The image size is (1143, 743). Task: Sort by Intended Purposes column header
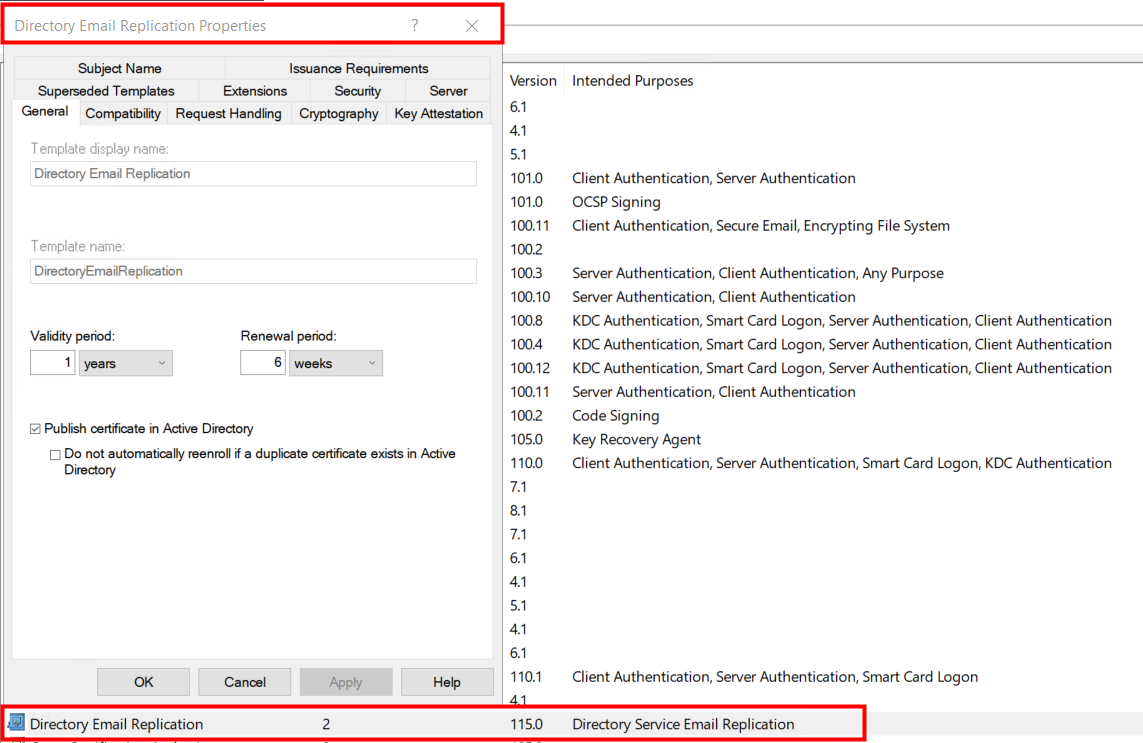coord(632,80)
